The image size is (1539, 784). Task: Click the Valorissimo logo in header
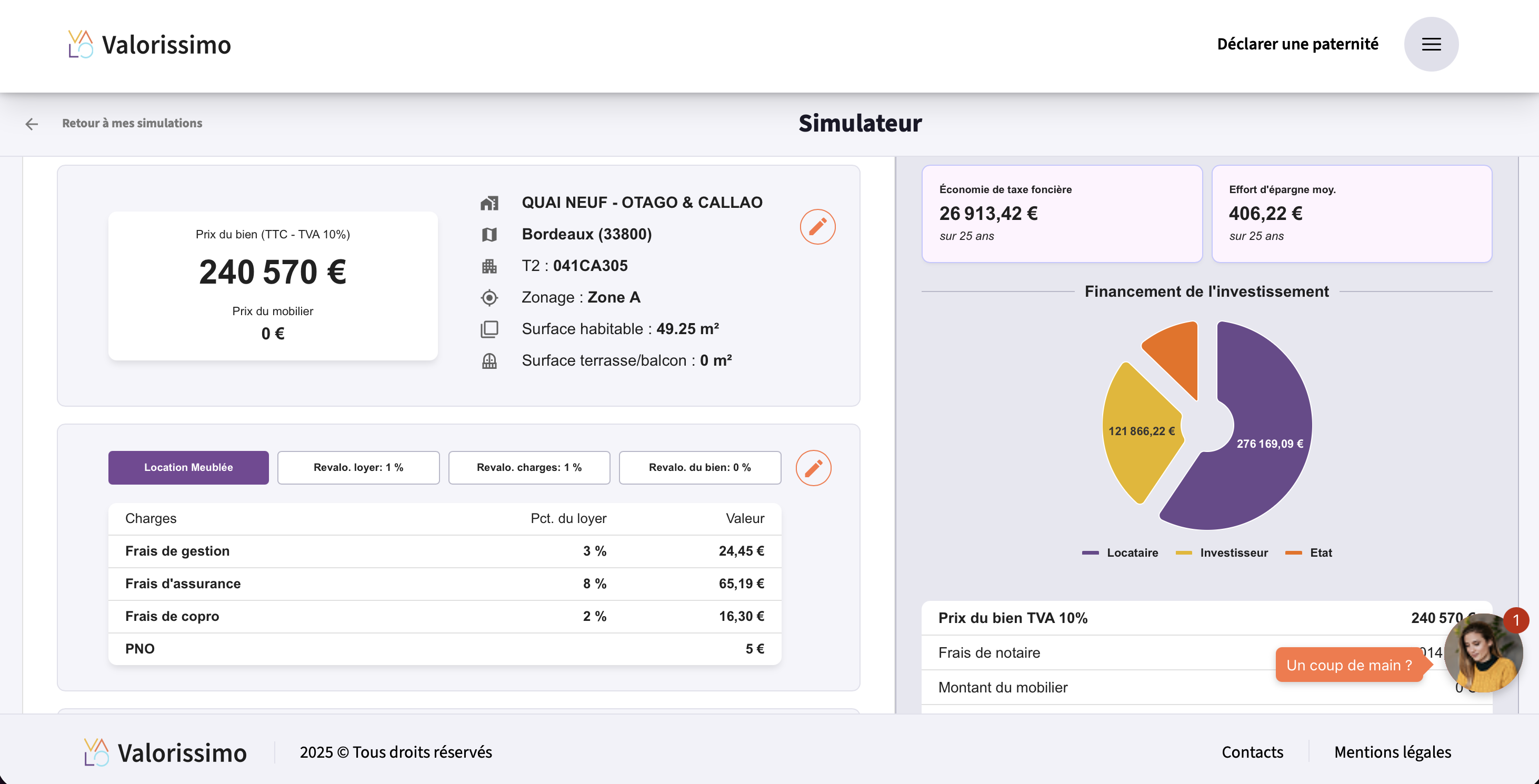coord(149,45)
